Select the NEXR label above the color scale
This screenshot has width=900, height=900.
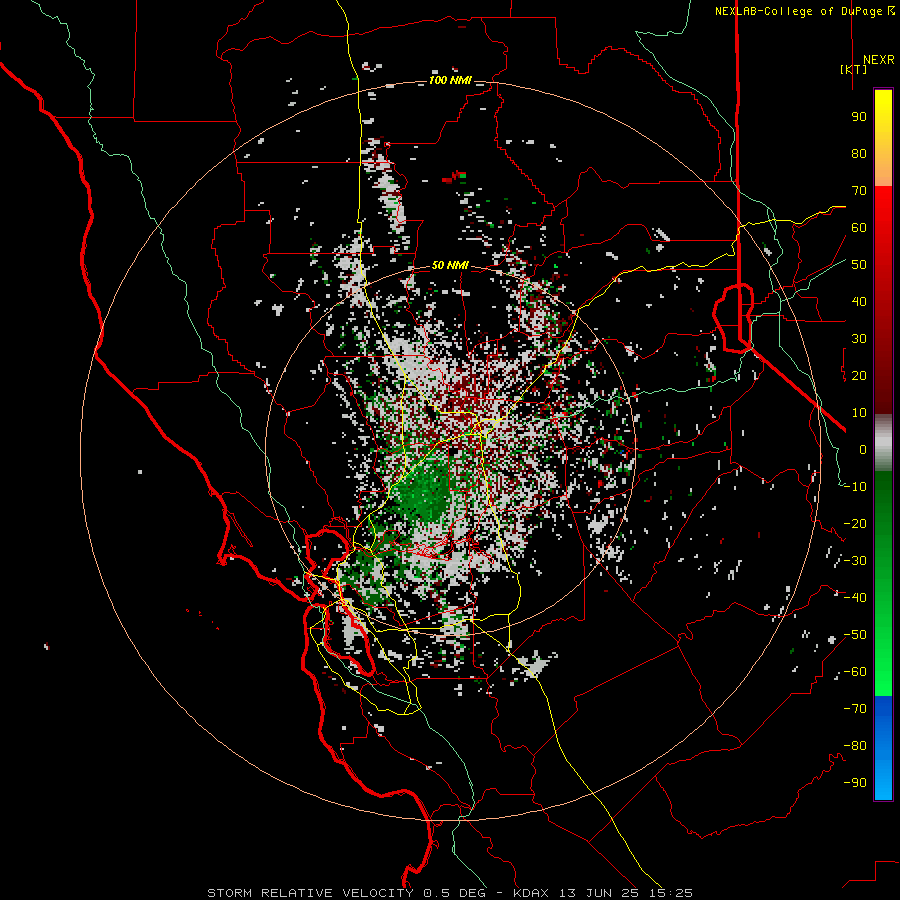pyautogui.click(x=878, y=60)
